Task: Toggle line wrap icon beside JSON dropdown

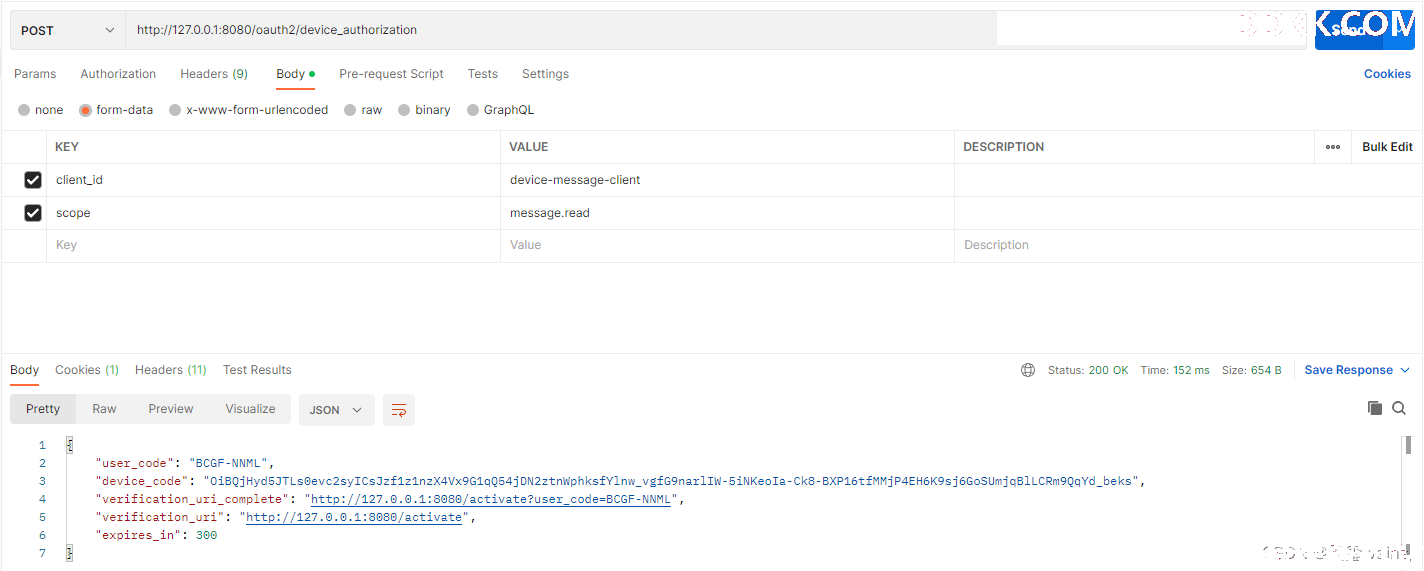Action: coord(399,410)
